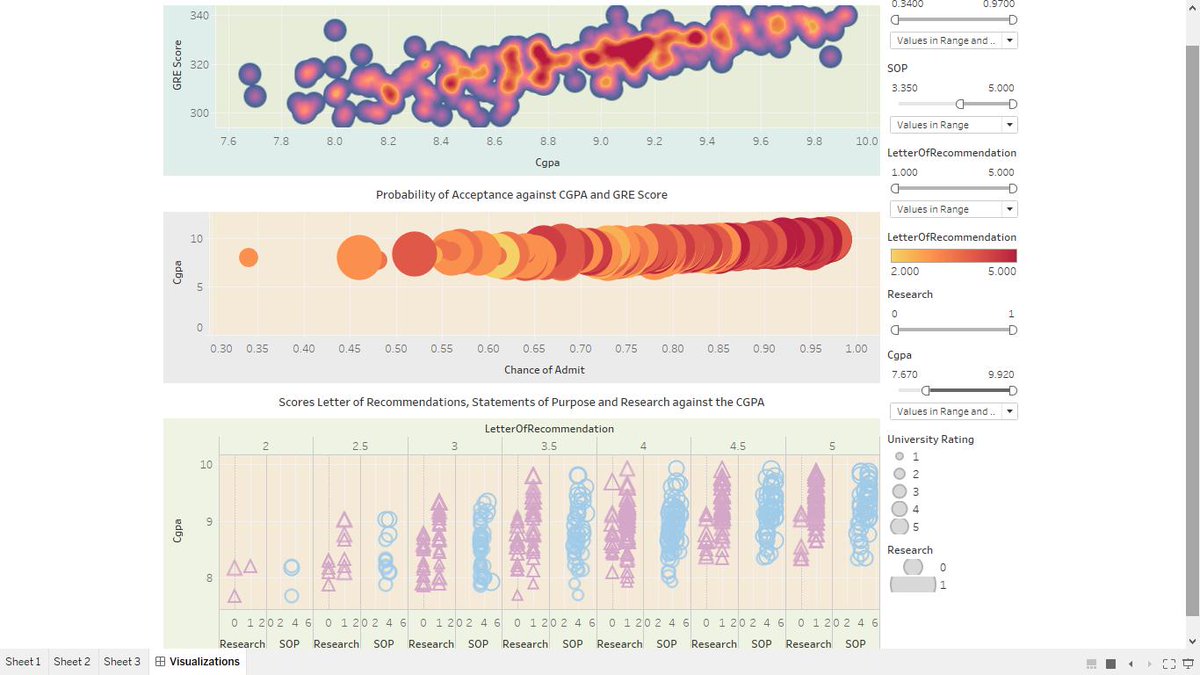Click the '2.5' LetterOfRecommendation column header
The height and width of the screenshot is (675, 1200).
point(360,446)
